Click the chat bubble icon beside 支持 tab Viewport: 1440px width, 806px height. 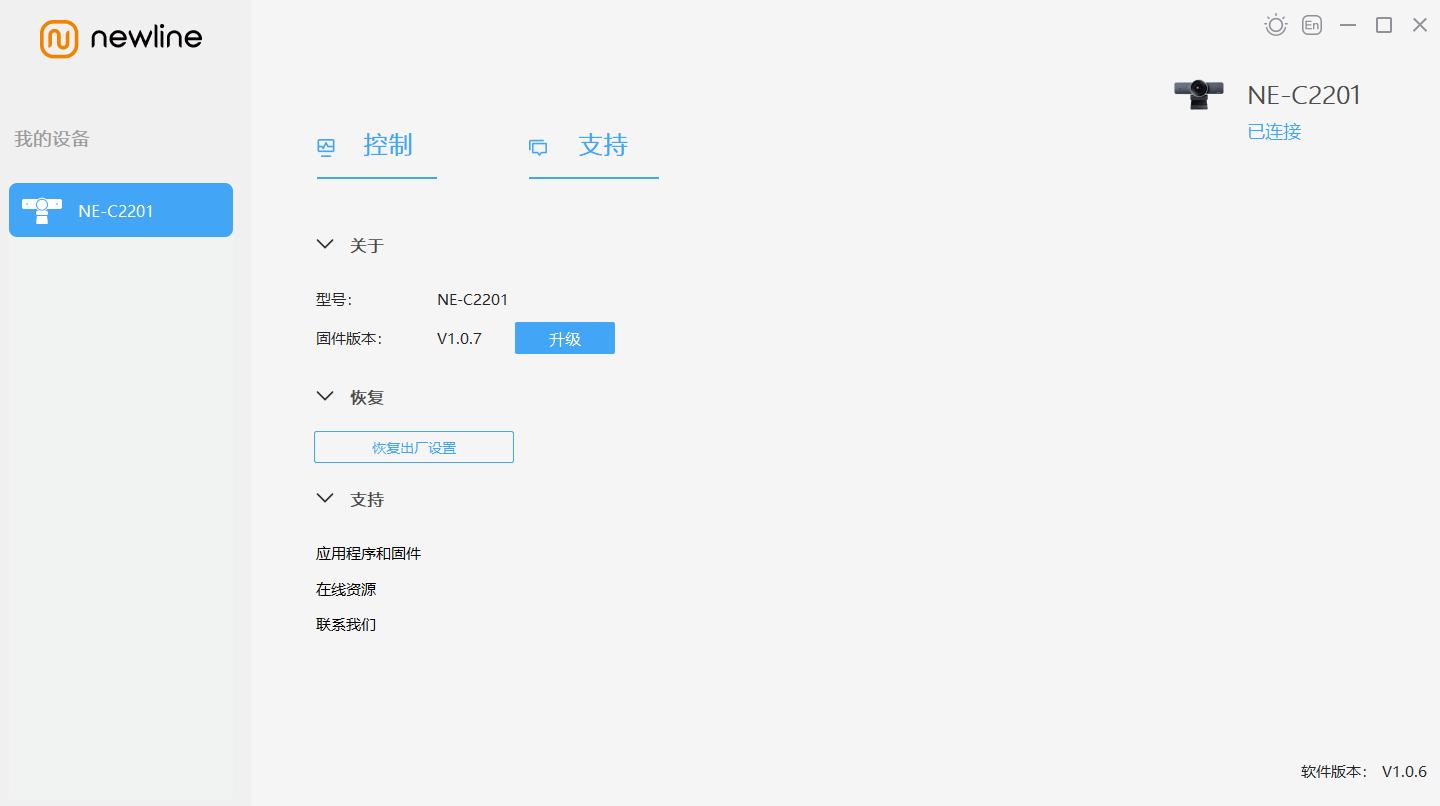click(539, 146)
